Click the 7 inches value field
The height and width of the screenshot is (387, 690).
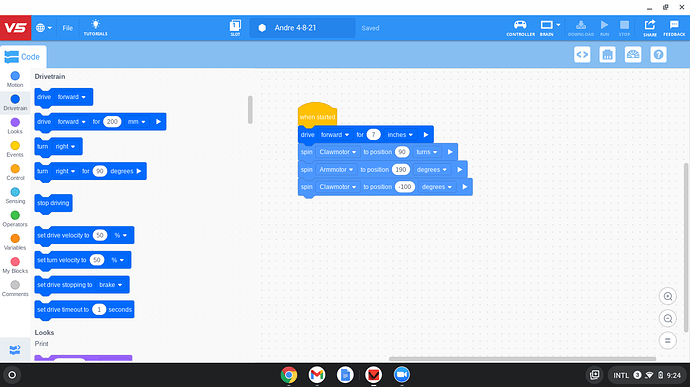tap(373, 135)
